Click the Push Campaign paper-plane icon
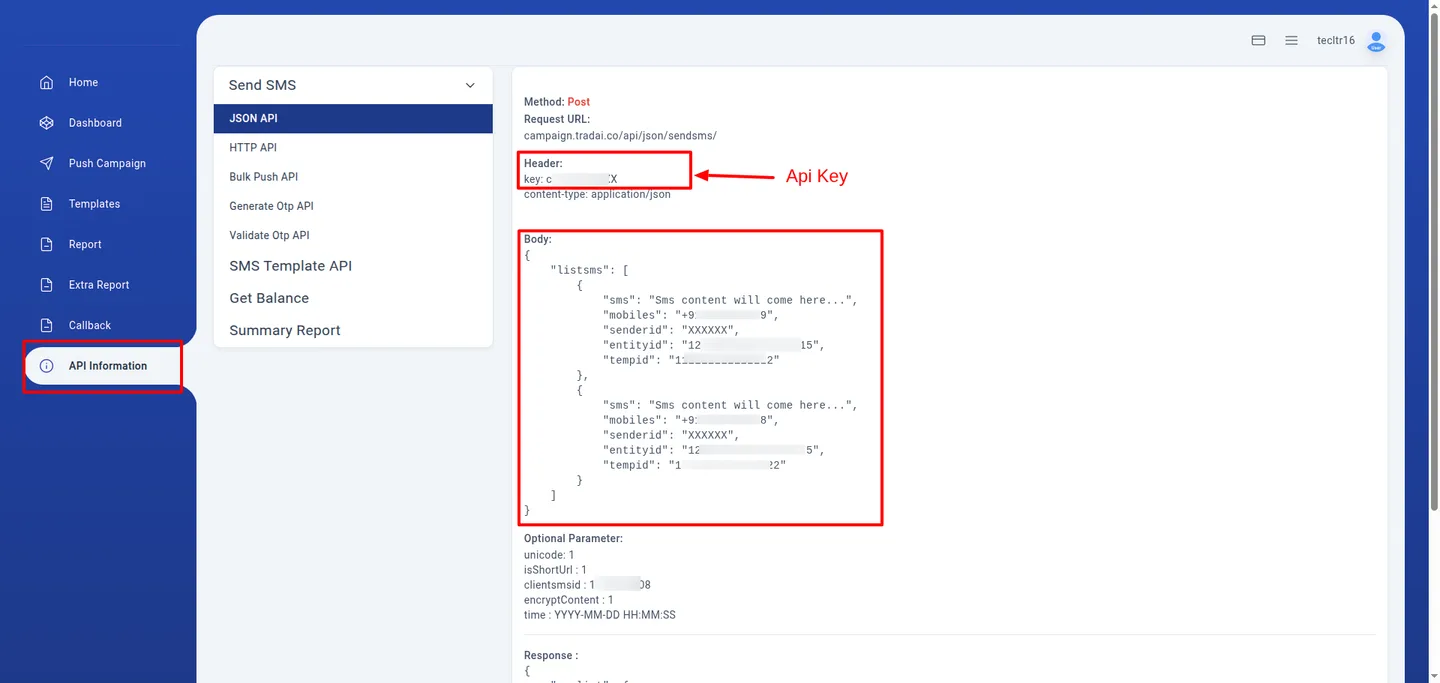Viewport: 1440px width, 683px height. [x=46, y=163]
